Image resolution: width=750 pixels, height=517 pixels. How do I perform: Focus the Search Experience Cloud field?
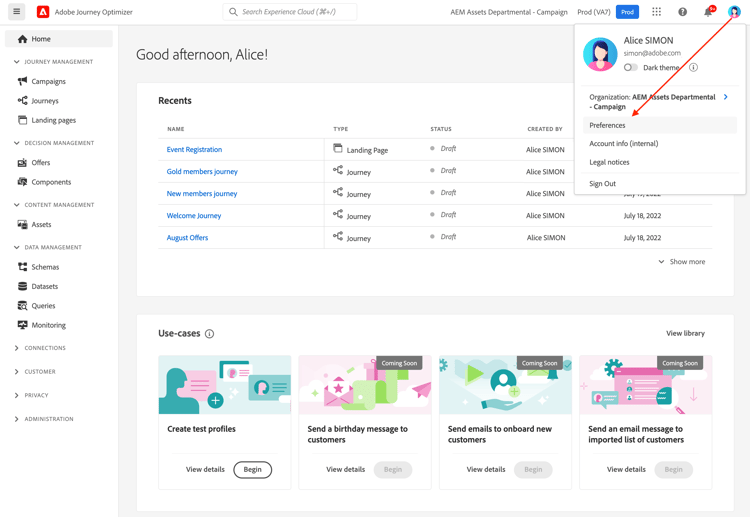[290, 12]
